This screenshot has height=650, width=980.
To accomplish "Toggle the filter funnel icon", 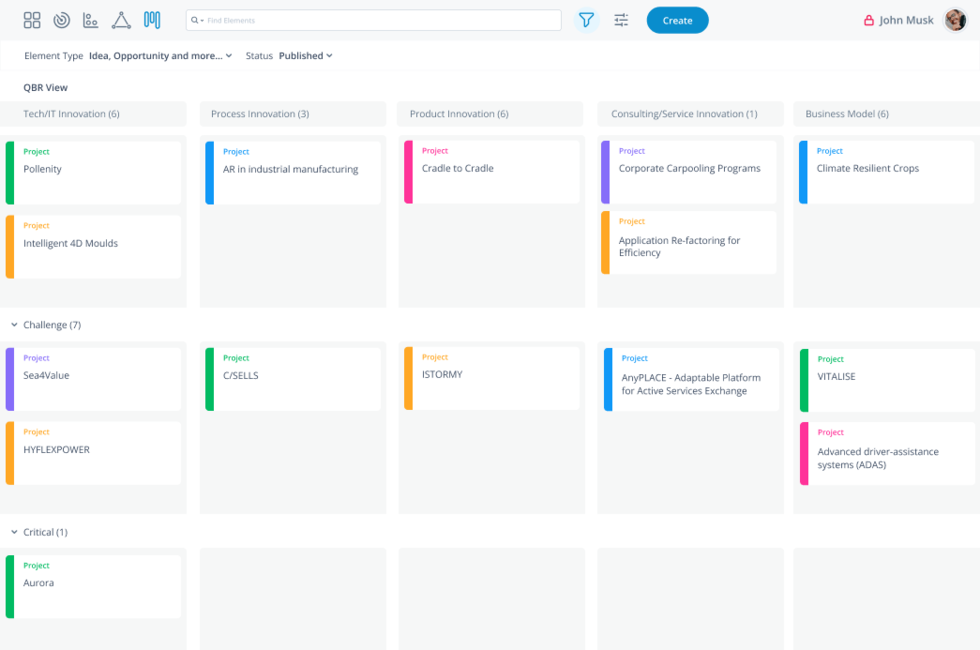I will (586, 21).
